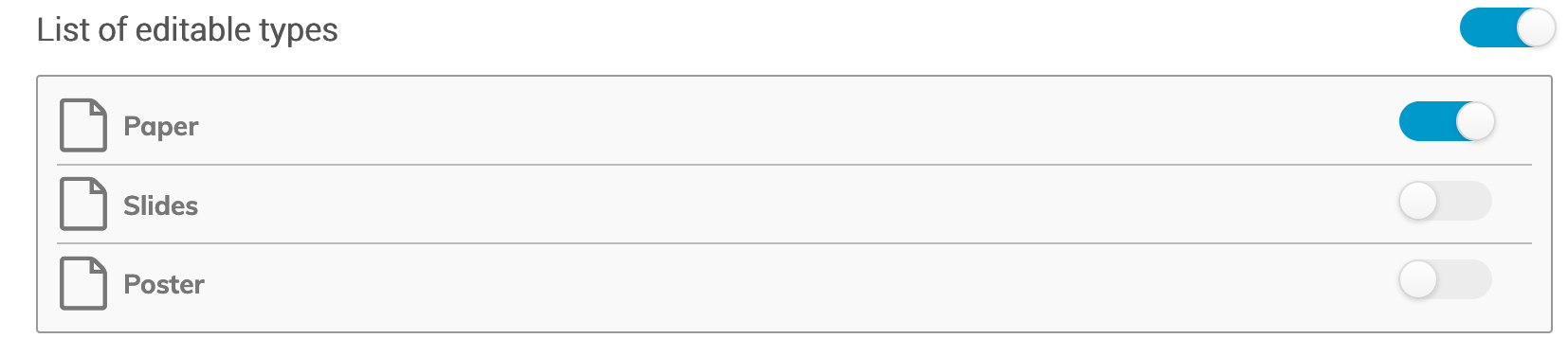Viewport: 1568px width, 356px height.
Task: Turn off the List of editable types switch
Action: tap(1507, 27)
